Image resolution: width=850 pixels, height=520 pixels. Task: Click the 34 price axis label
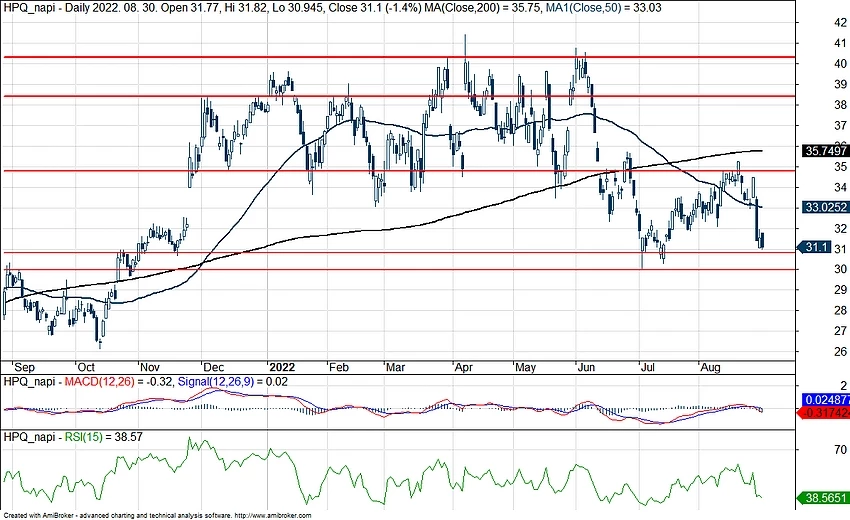click(x=840, y=187)
